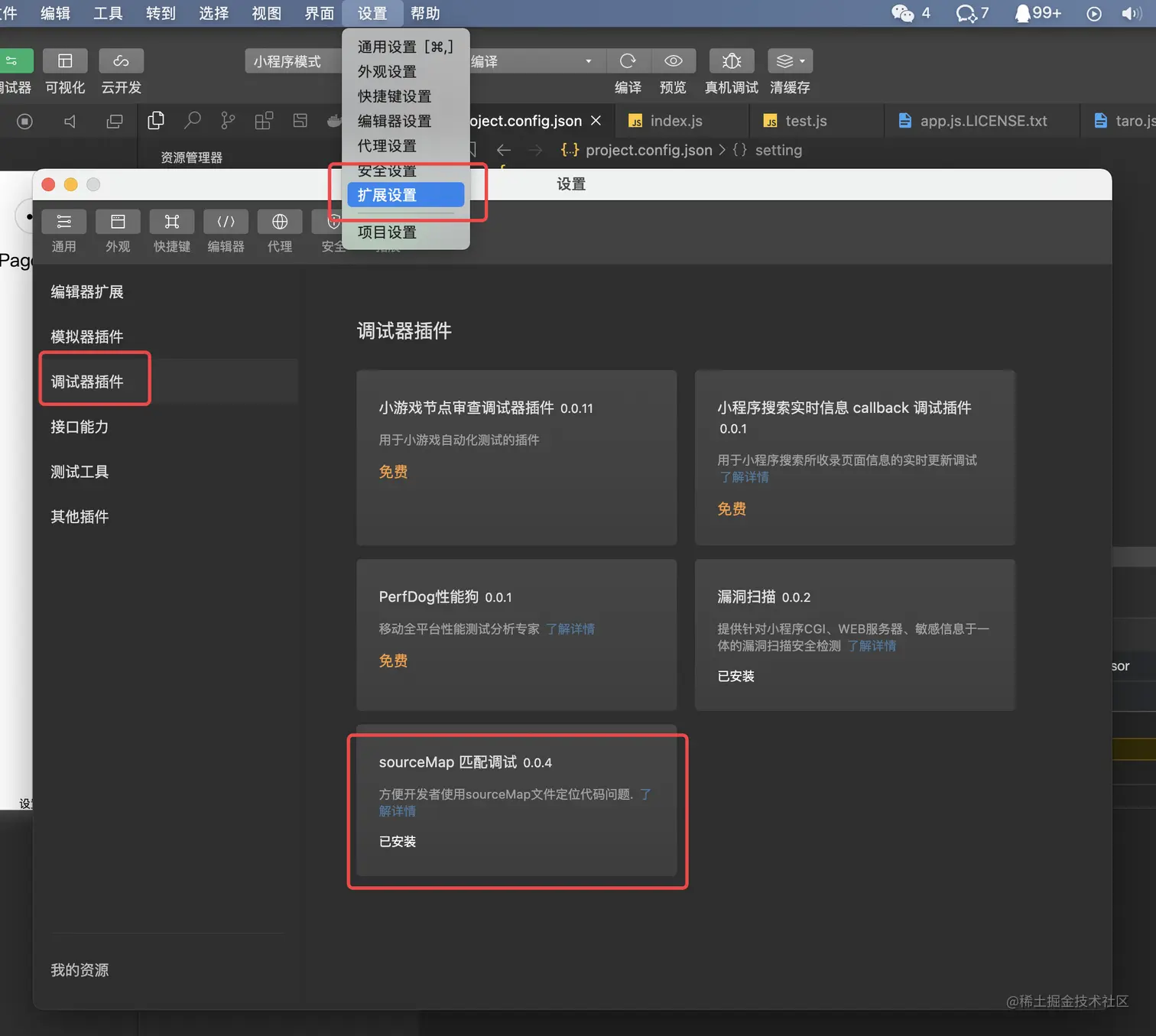The width and height of the screenshot is (1156, 1036).
Task: Select 测试工具 in the settings sidebar
Action: point(80,472)
